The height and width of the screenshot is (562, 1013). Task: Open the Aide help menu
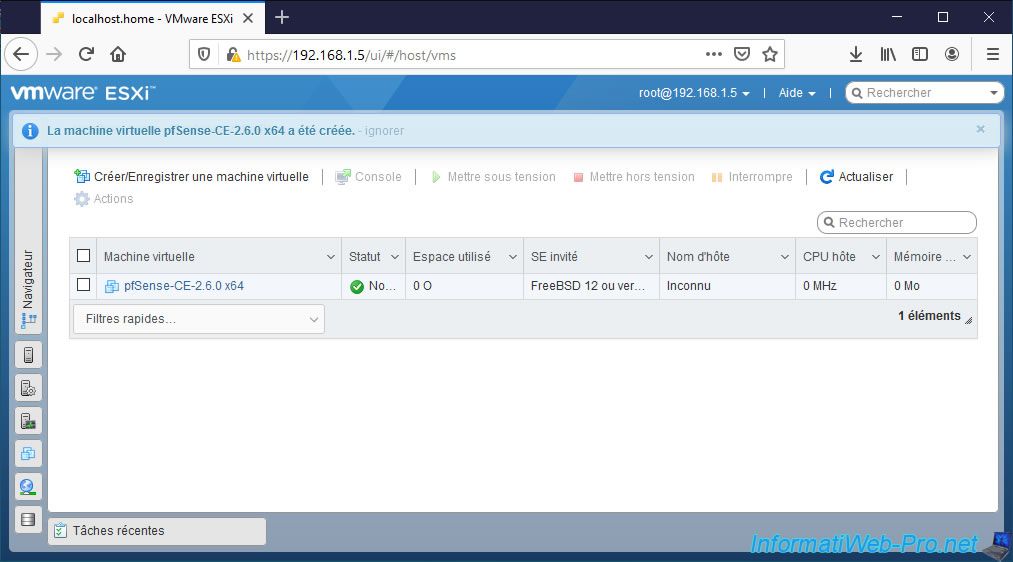point(797,93)
